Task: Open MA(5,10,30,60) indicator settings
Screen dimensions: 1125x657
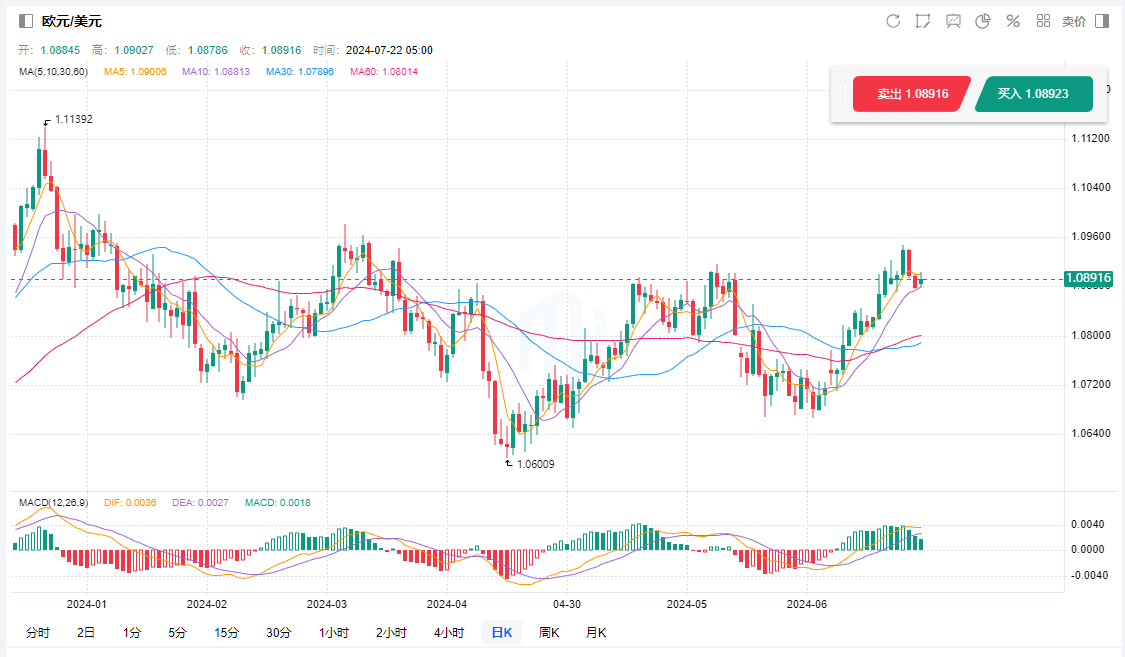Action: click(54, 71)
